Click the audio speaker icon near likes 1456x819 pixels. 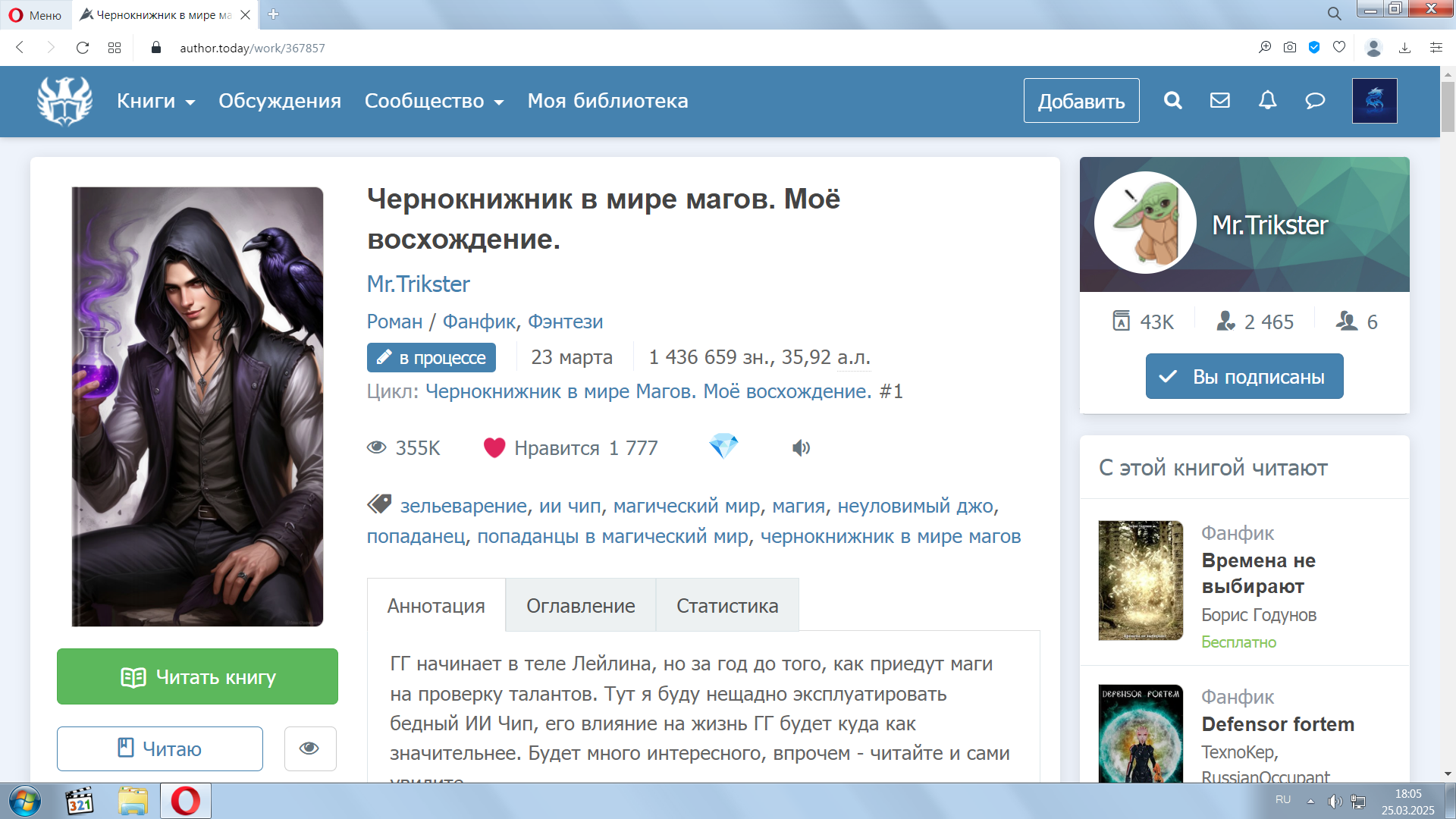pos(801,448)
